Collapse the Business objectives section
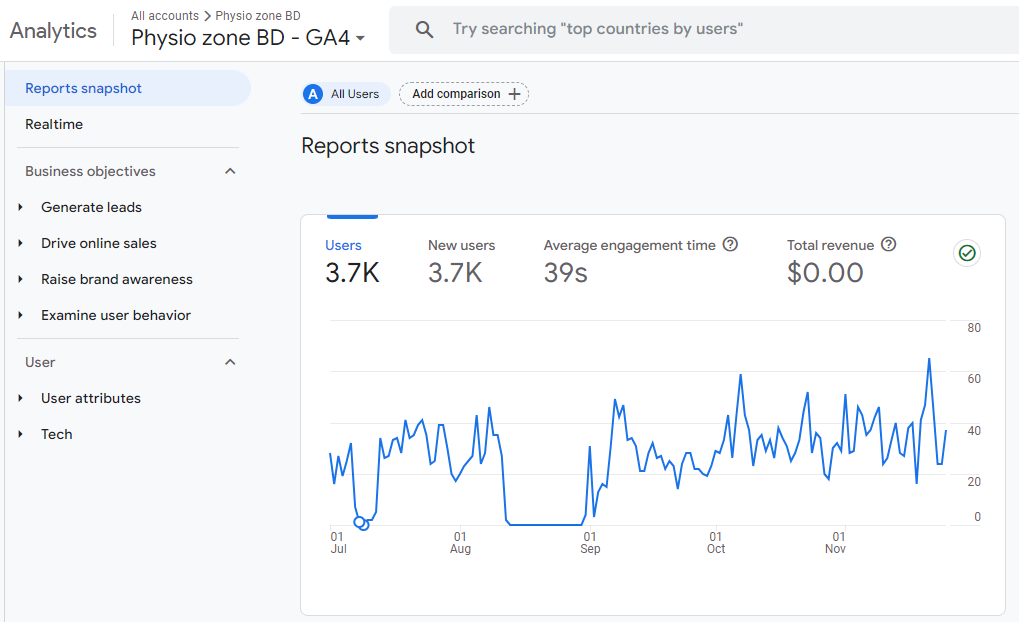1019x622 pixels. pos(230,171)
